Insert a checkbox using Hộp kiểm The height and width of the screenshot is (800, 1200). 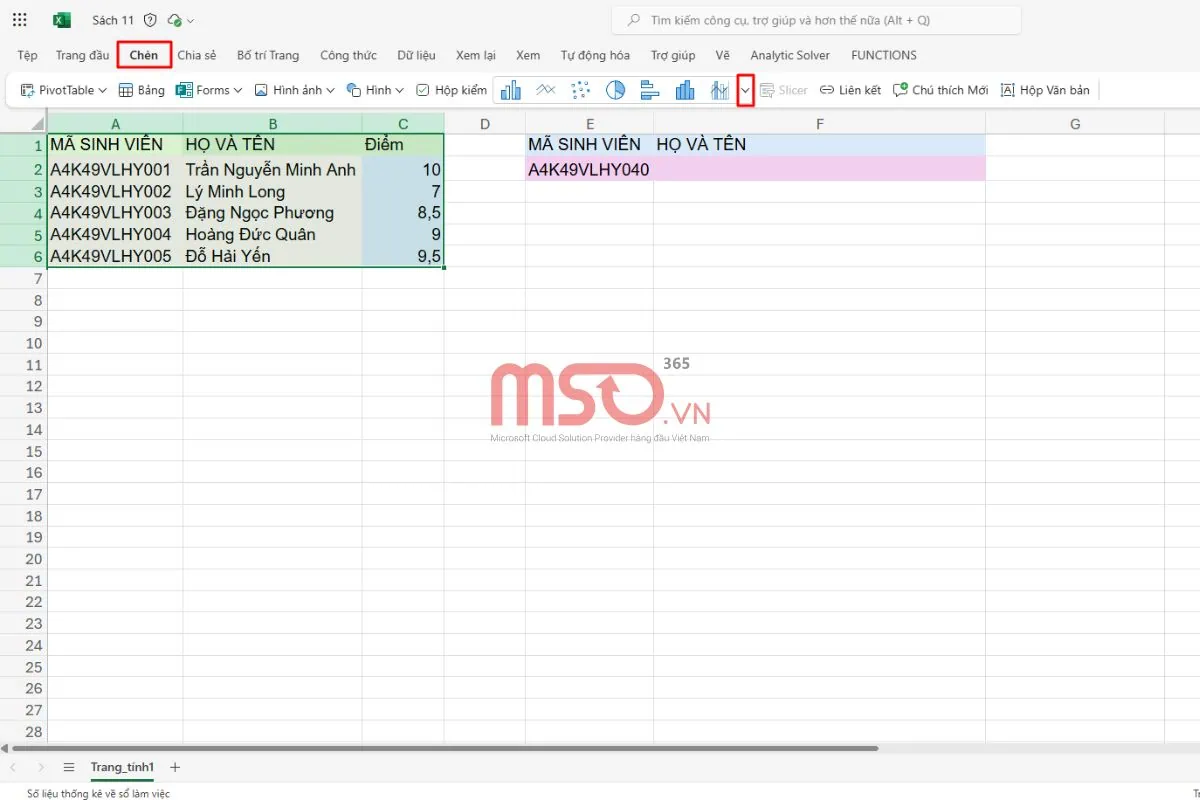pyautogui.click(x=451, y=89)
